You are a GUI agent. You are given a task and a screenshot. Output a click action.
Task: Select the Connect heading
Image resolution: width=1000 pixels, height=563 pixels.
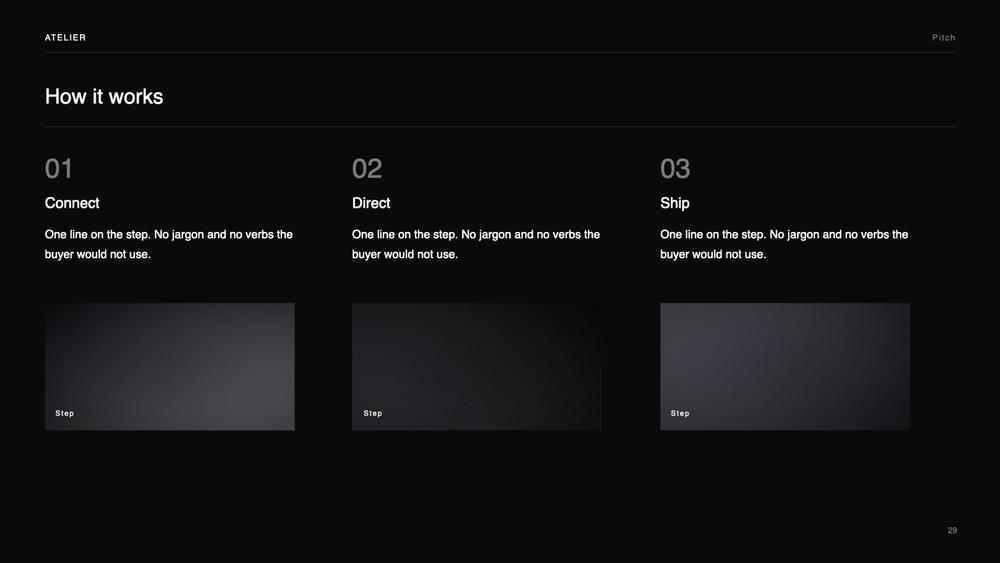point(72,203)
